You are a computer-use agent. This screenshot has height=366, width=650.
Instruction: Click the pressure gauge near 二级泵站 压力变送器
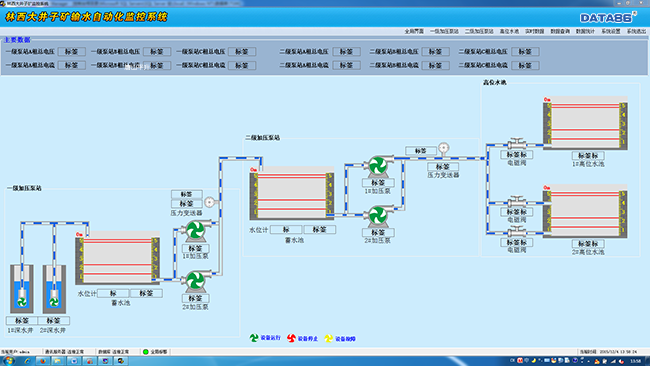pos(444,148)
